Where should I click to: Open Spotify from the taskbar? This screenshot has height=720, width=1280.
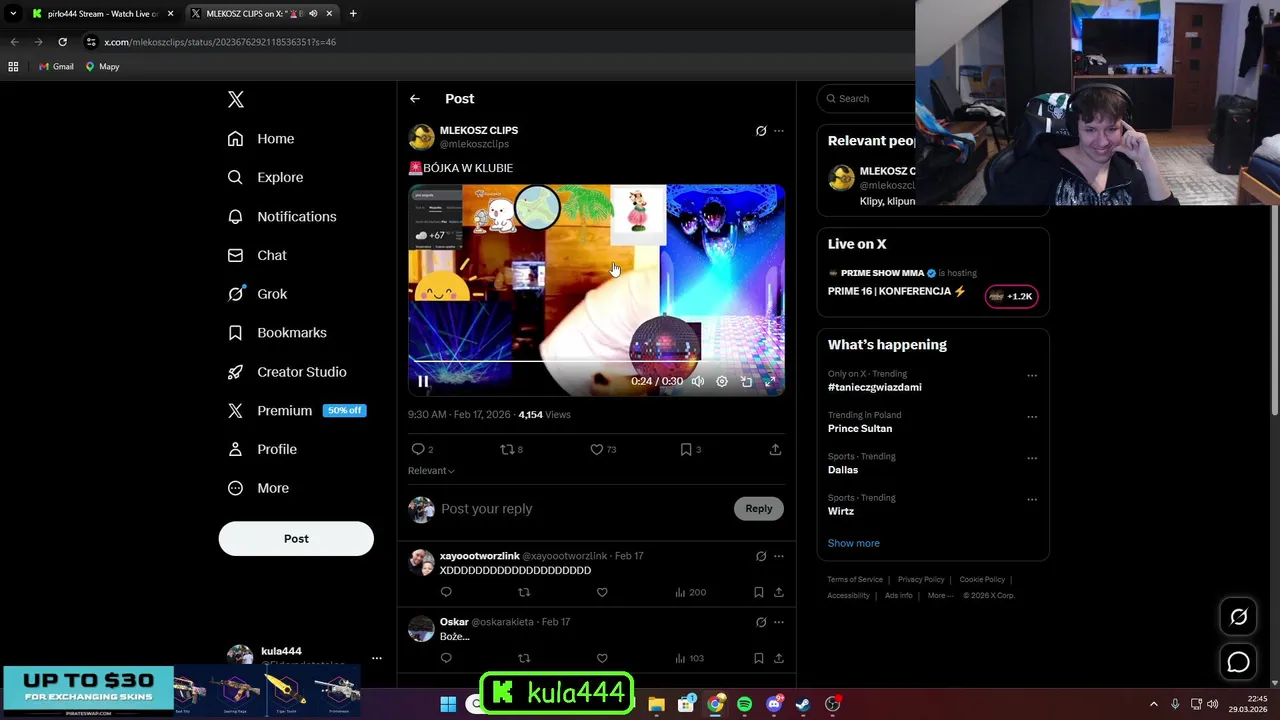[744, 704]
